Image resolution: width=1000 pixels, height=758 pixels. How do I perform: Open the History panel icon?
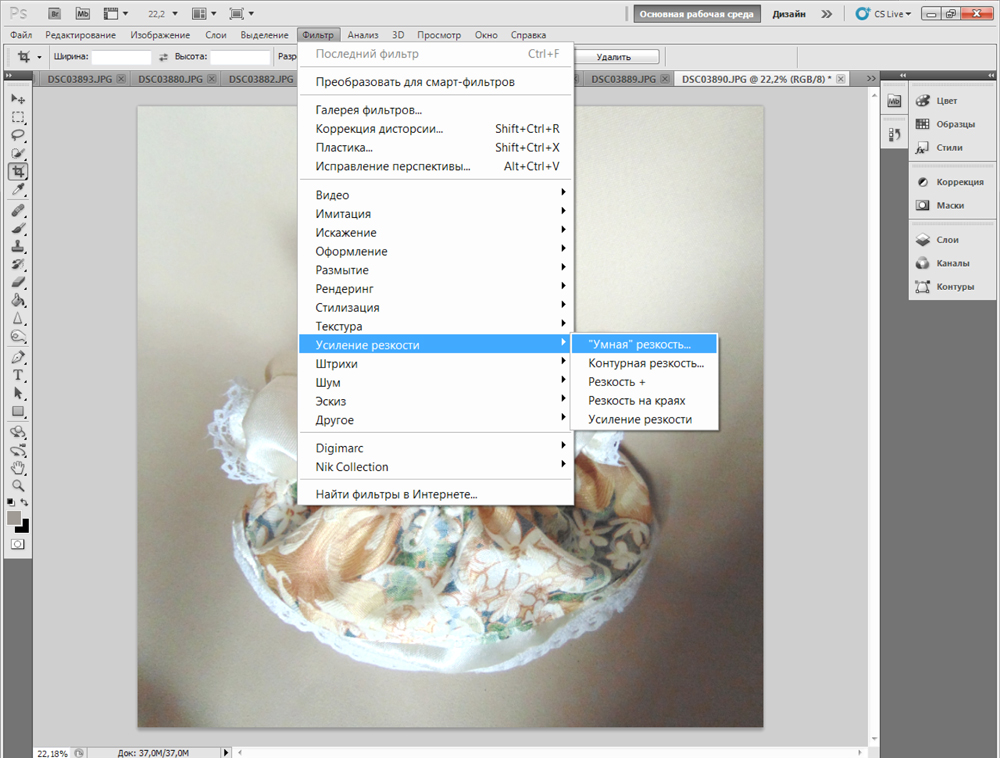click(894, 135)
